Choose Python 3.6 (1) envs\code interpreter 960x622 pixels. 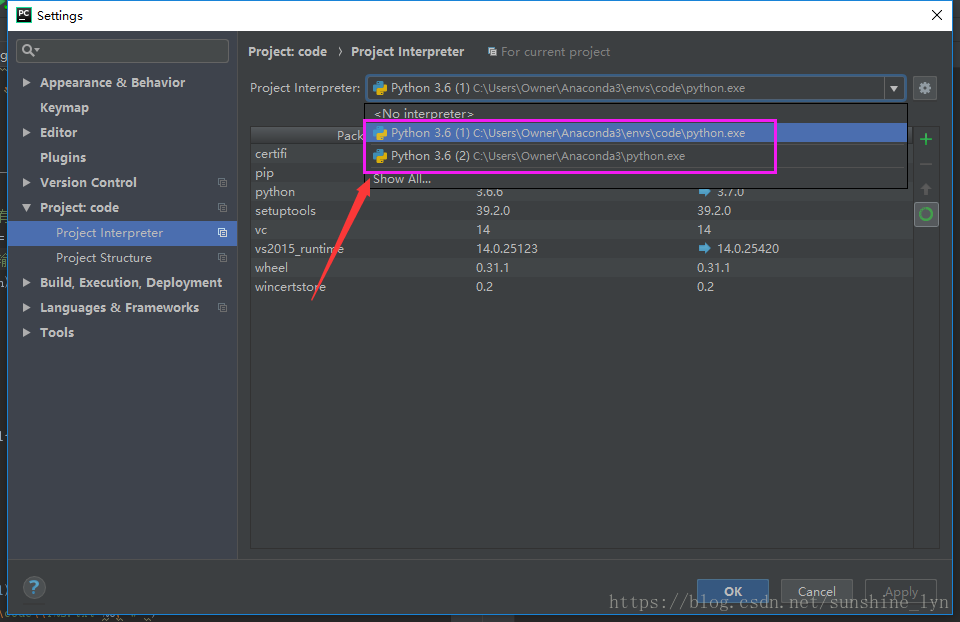[636, 133]
